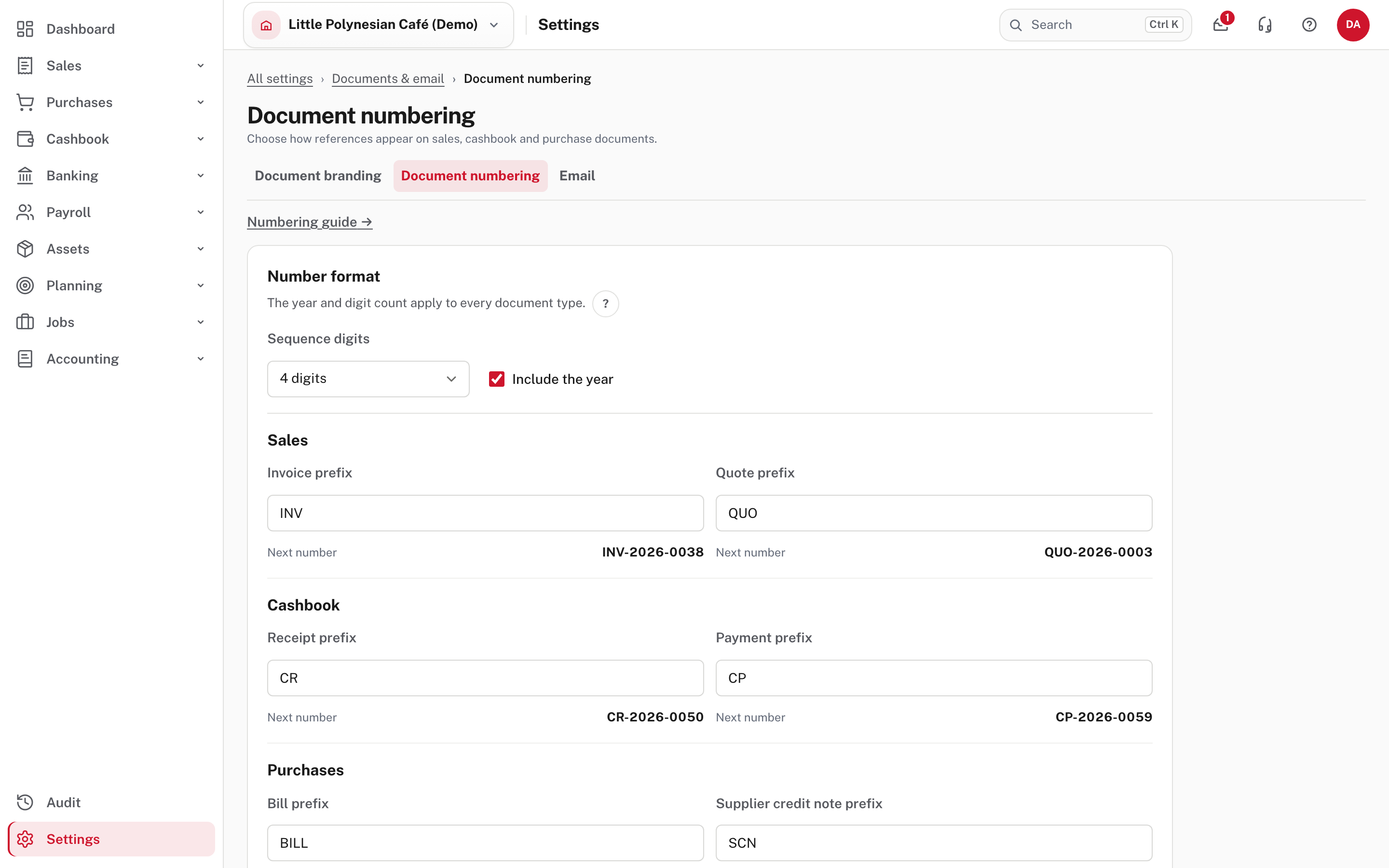
Task: Click the Purchases cart icon
Action: (x=25, y=102)
